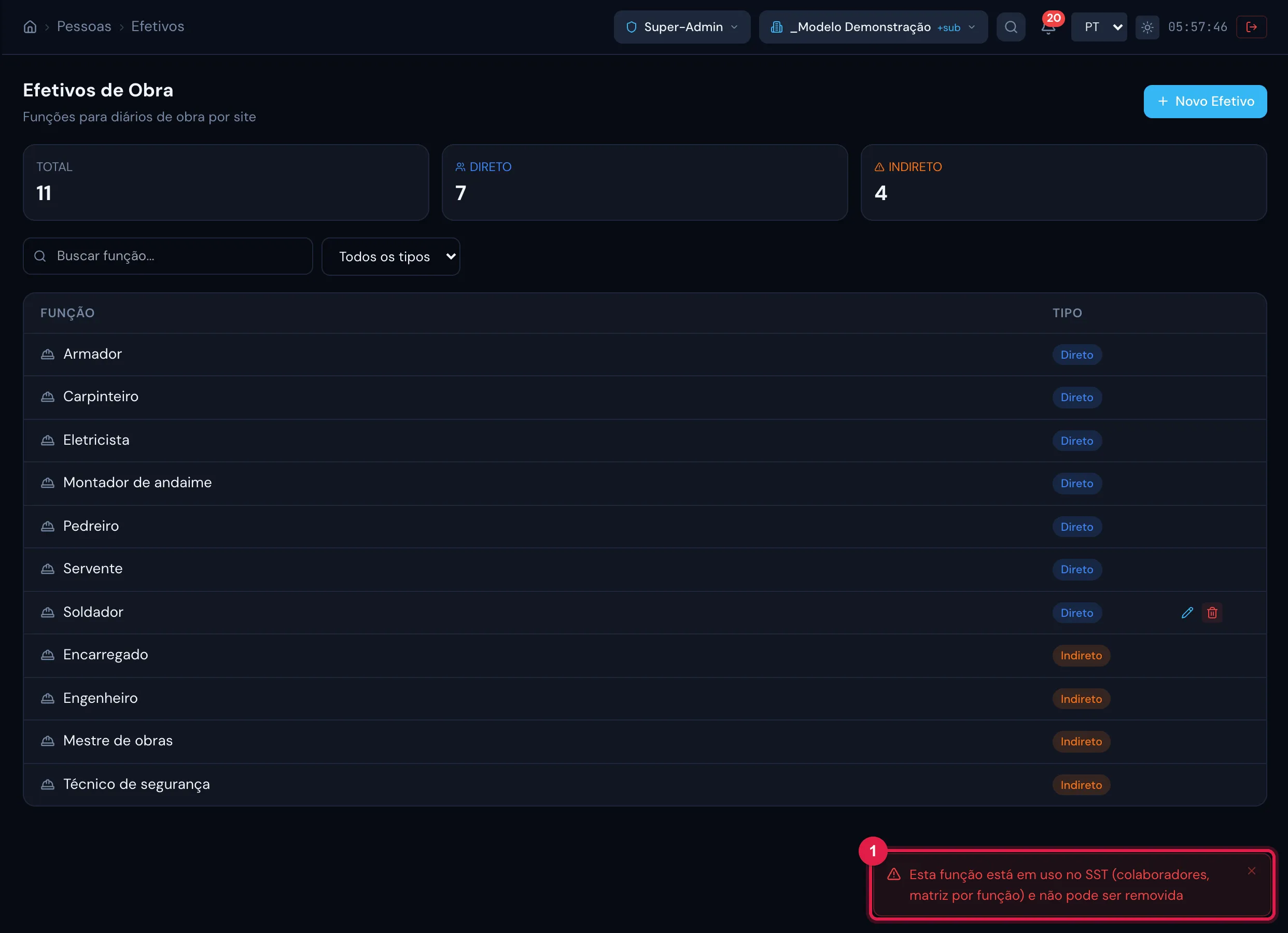
Task: Edit Soldador with the pencil icon
Action: (x=1187, y=612)
